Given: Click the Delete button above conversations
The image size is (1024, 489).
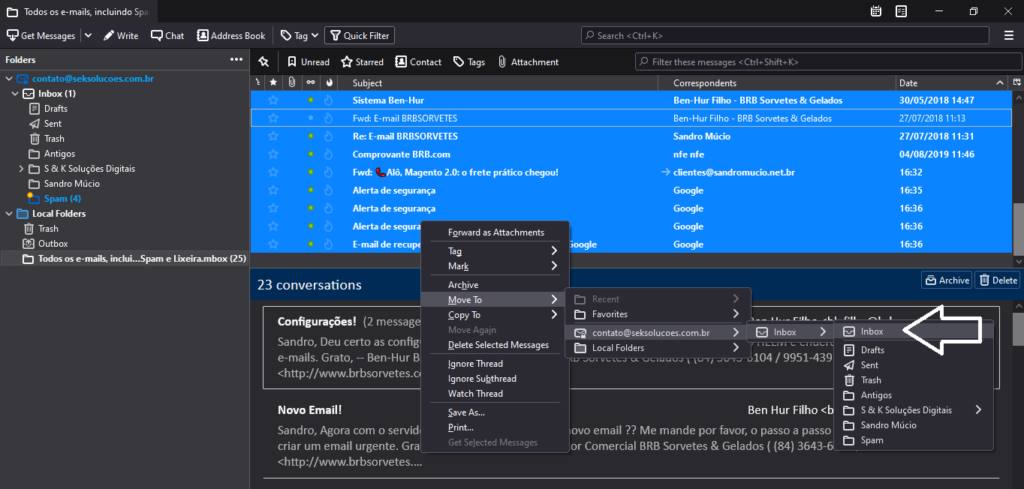Looking at the screenshot, I should pos(997,280).
